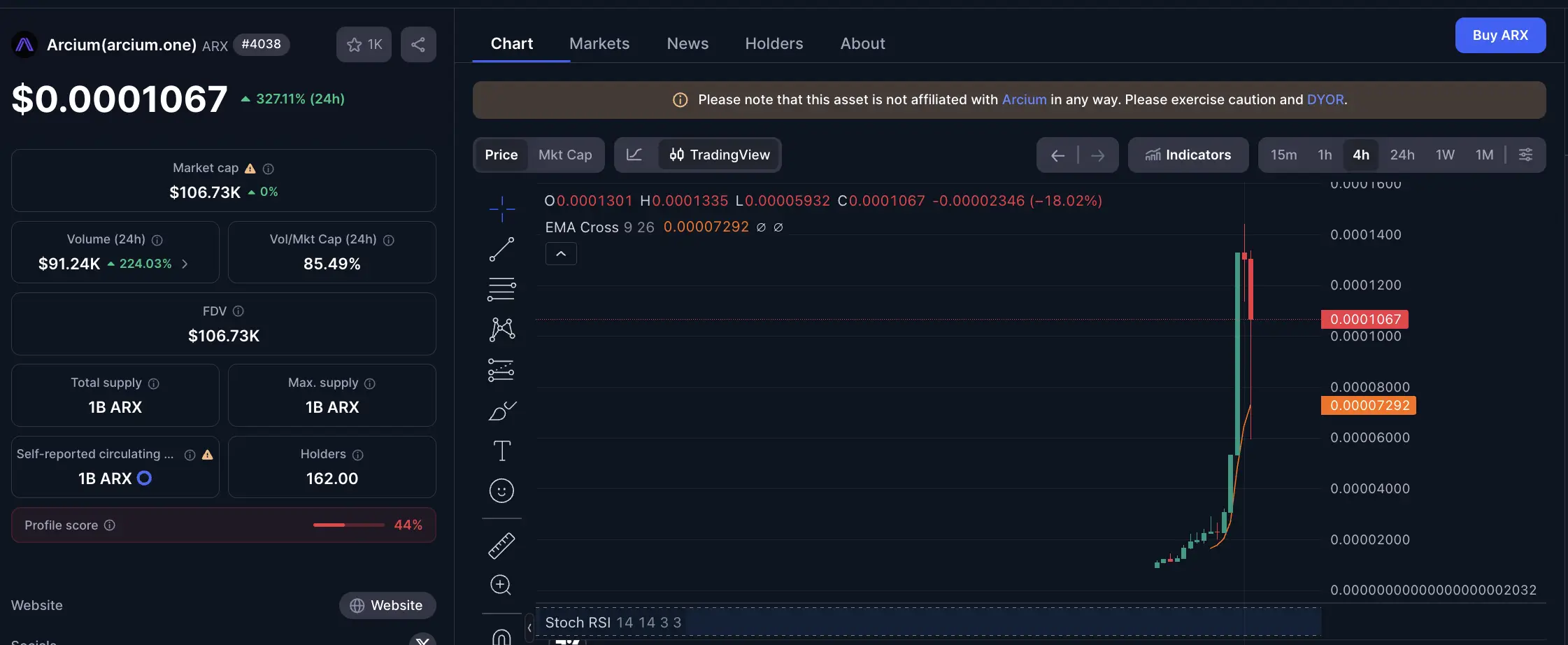Click the red 0.0001067 price label
This screenshot has height=645, width=1568.
click(1364, 319)
